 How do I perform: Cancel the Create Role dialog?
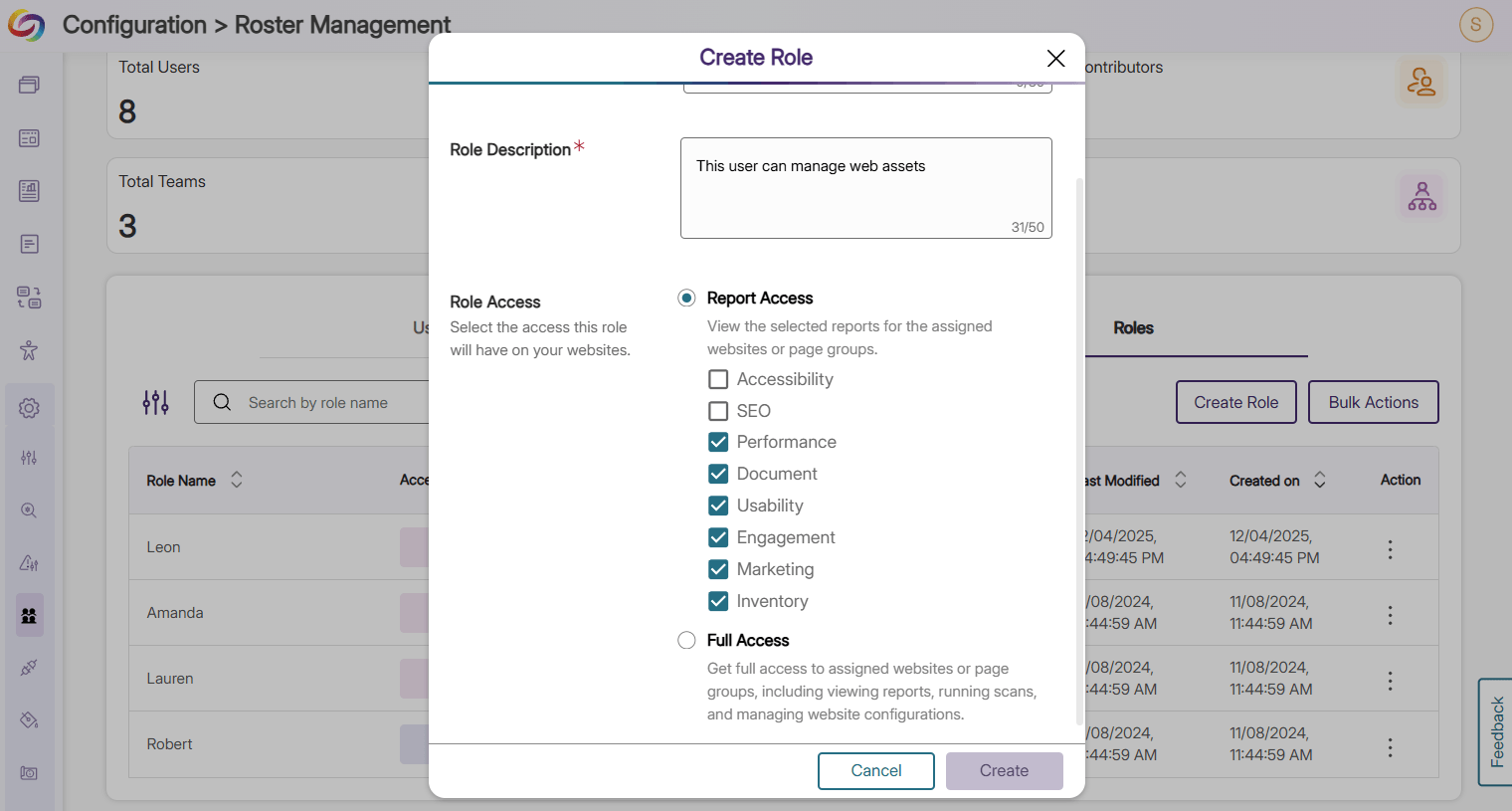click(875, 770)
